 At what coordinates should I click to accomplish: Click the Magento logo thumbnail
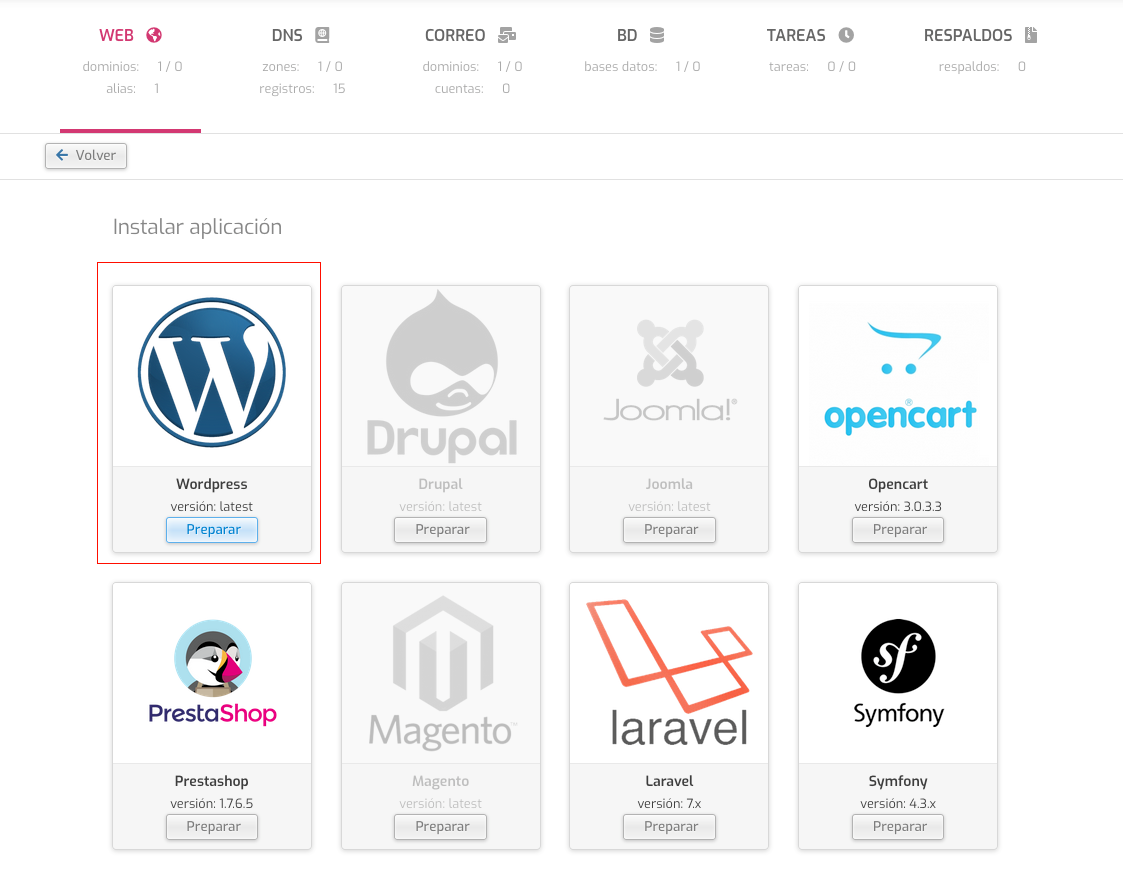pos(441,673)
